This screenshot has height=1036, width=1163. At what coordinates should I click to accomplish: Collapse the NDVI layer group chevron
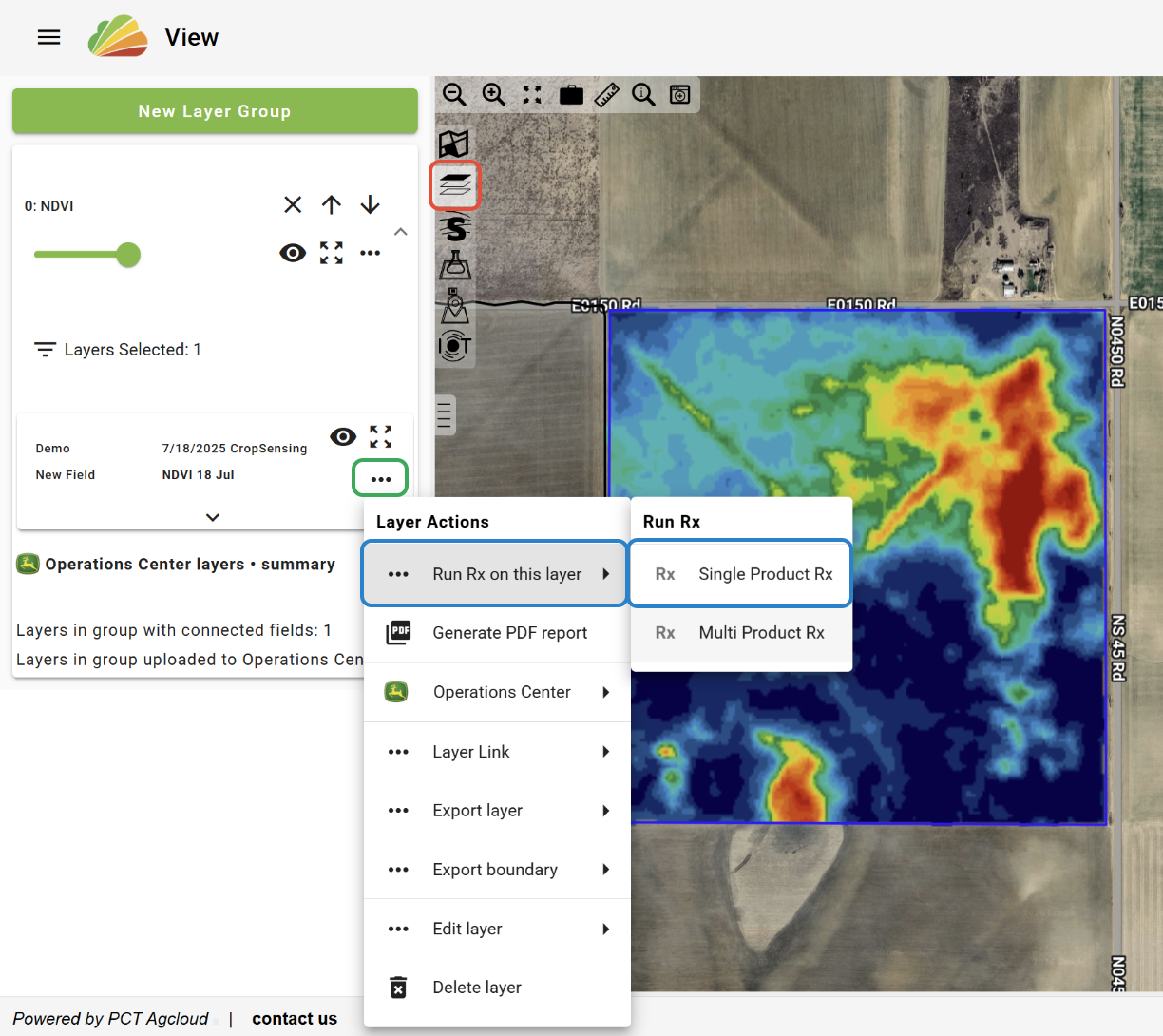(401, 232)
